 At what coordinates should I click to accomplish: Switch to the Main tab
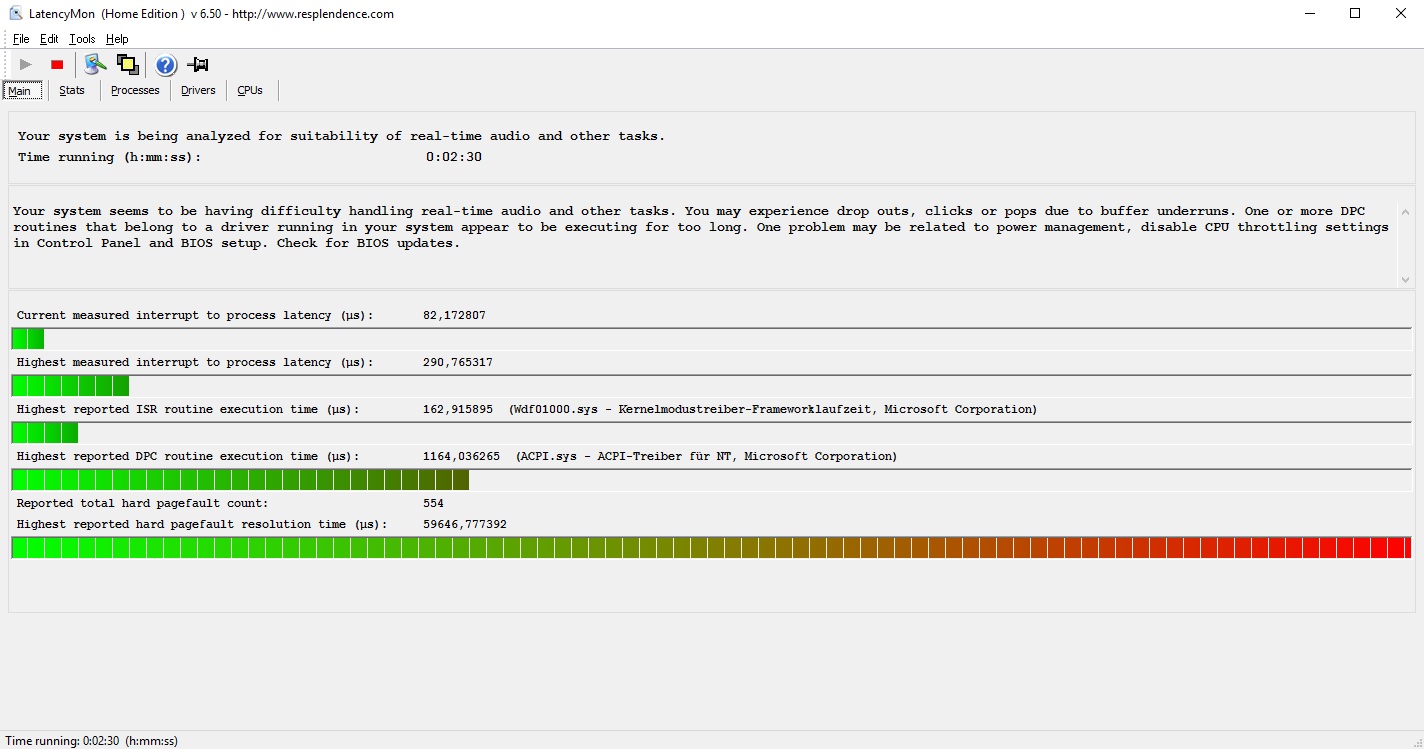pos(20,91)
